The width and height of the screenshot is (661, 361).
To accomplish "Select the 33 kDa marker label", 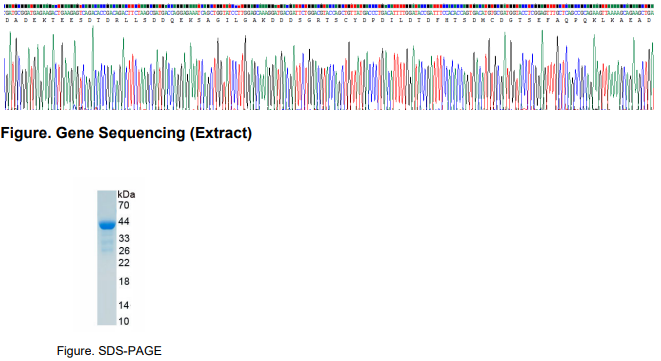I will 124,238.
